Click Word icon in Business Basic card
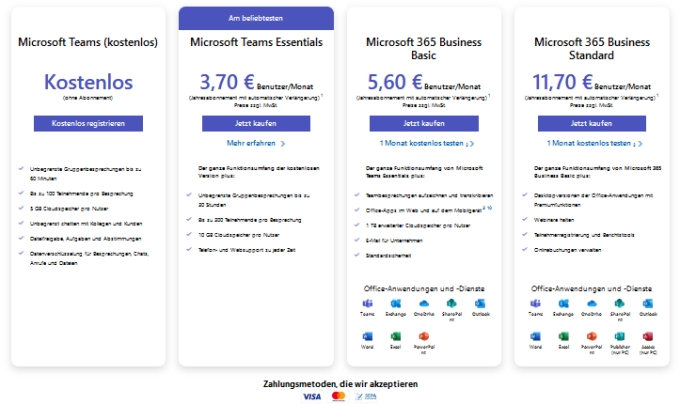 [367, 336]
